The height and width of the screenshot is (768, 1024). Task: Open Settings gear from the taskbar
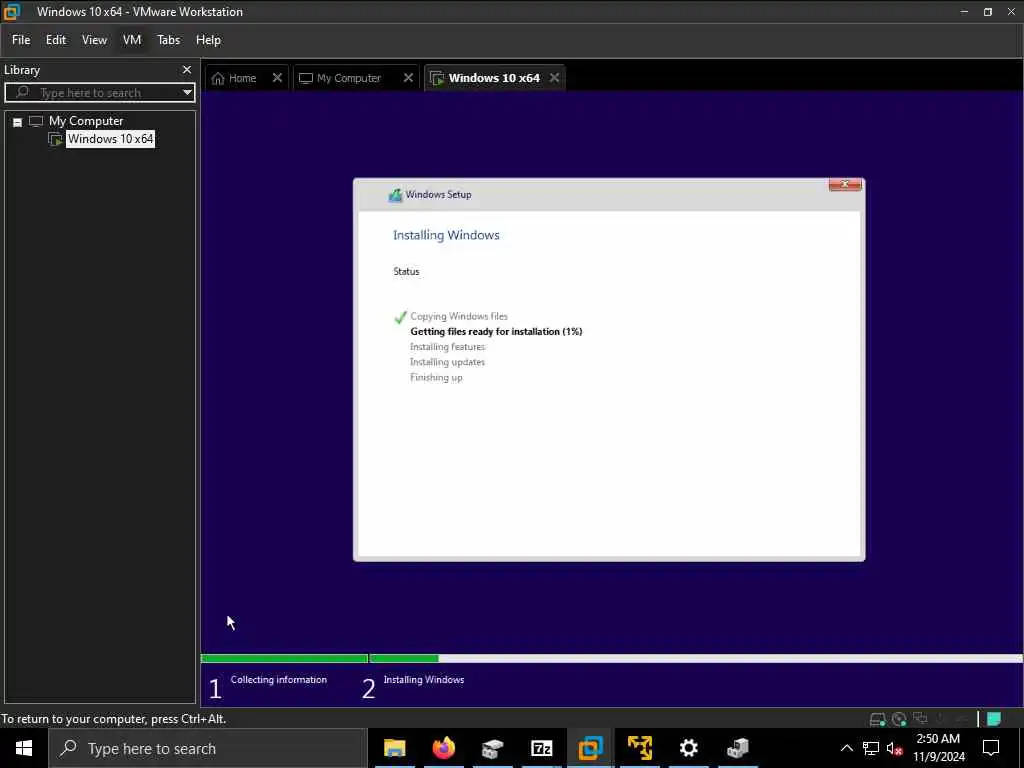(688, 748)
